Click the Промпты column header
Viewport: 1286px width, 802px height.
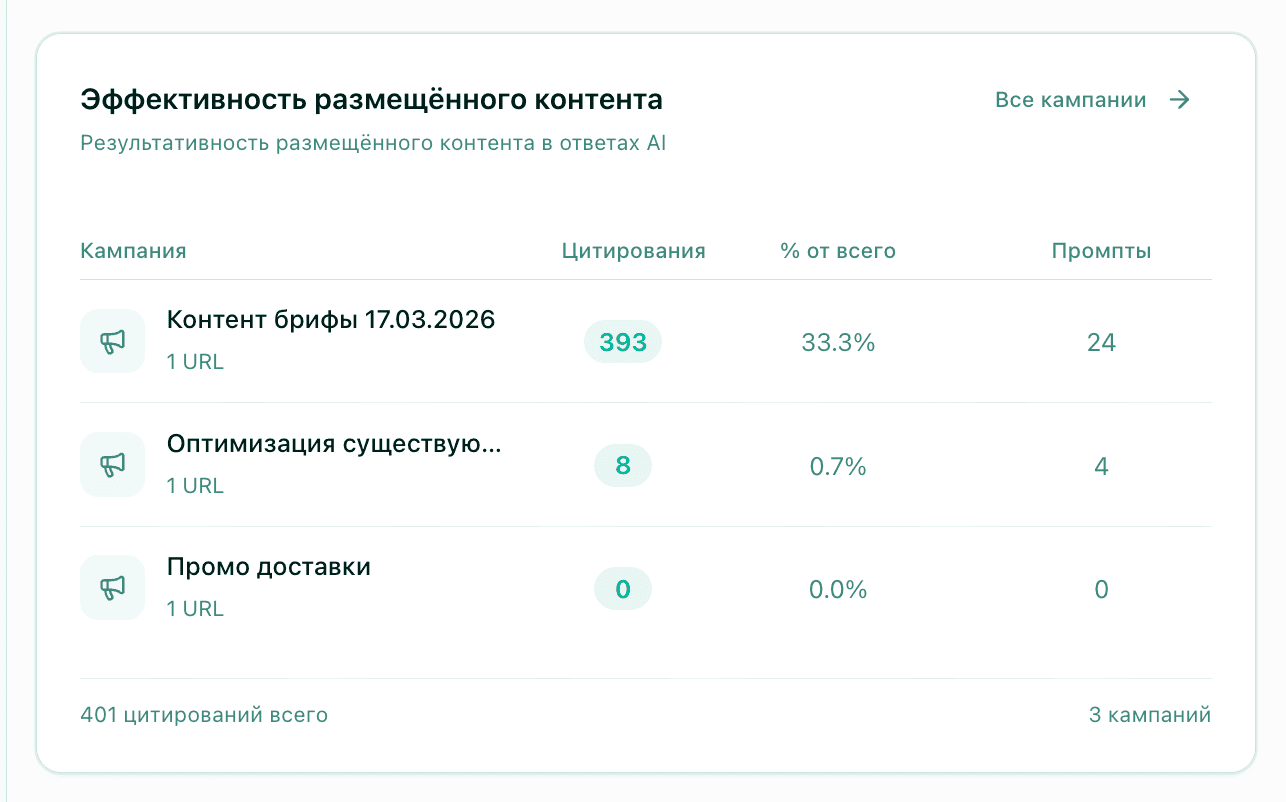click(x=1101, y=251)
